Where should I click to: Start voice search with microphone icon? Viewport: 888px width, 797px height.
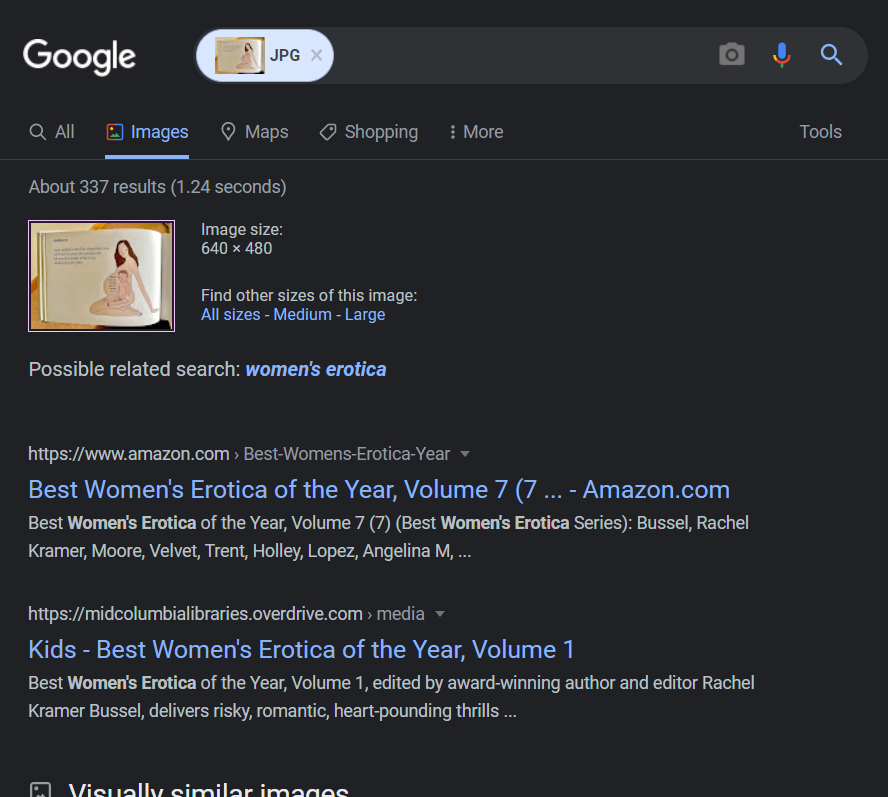782,55
